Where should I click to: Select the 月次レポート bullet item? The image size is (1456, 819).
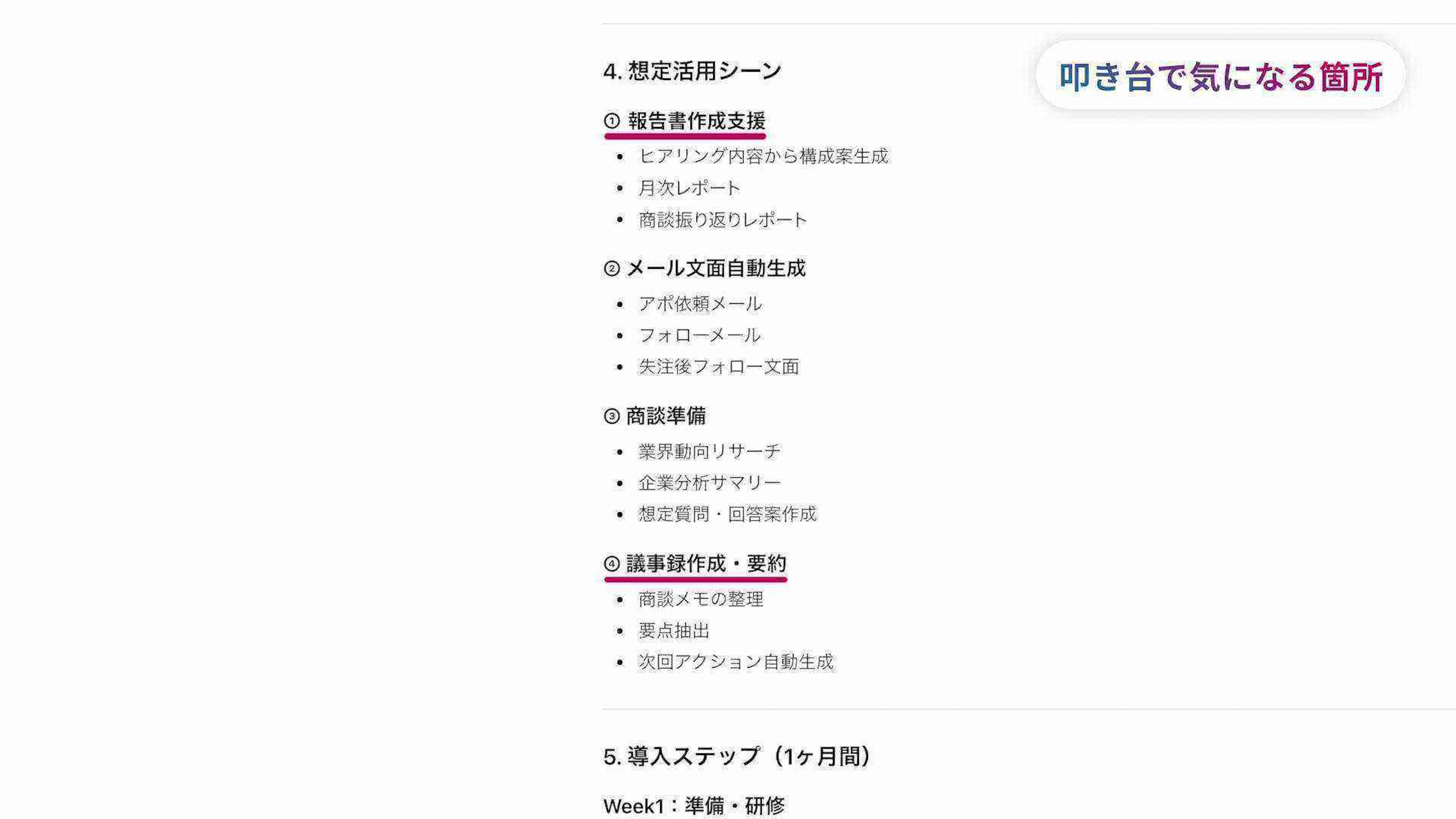[689, 188]
